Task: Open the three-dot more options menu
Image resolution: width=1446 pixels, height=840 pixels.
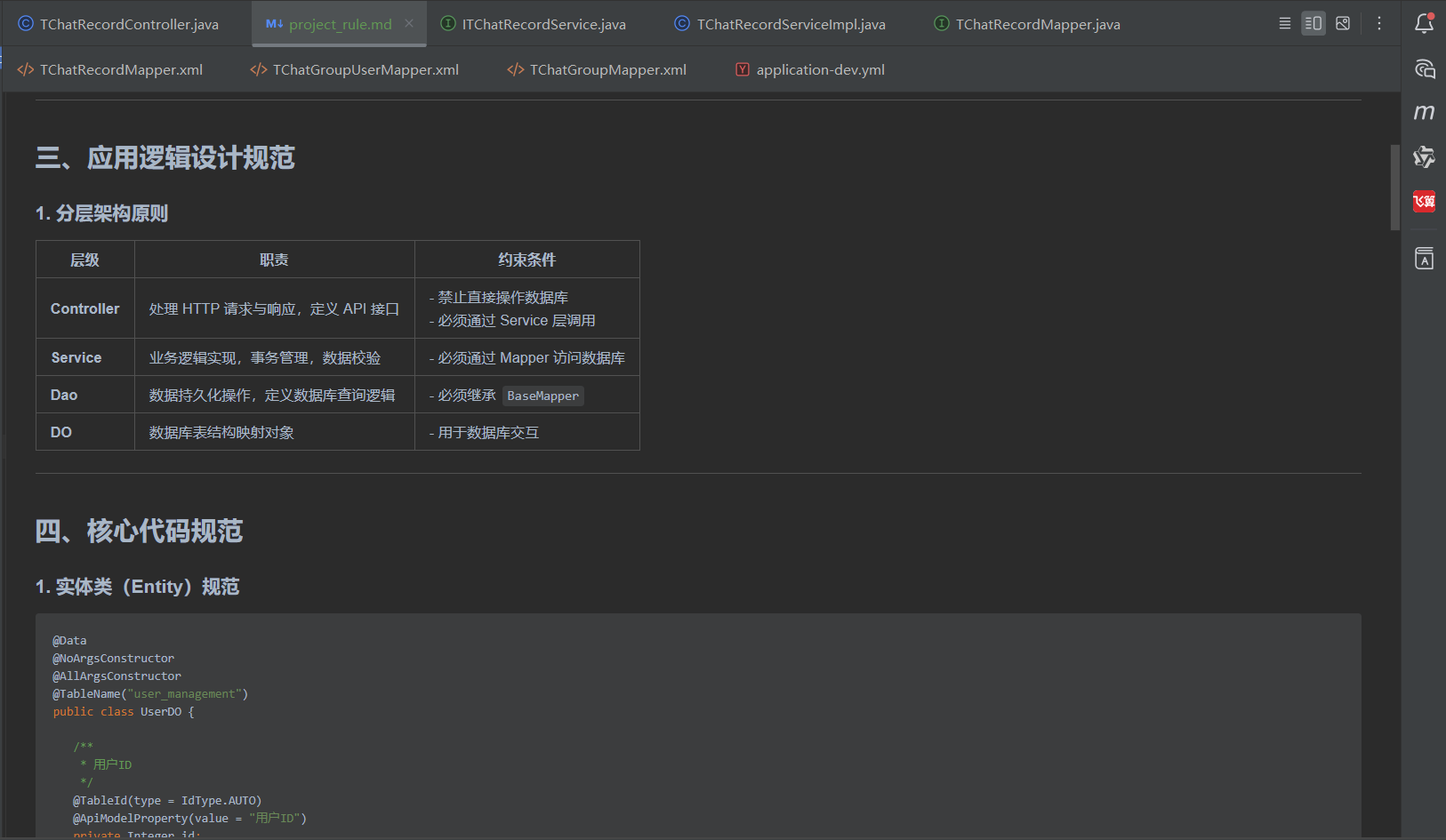Action: pos(1379,24)
